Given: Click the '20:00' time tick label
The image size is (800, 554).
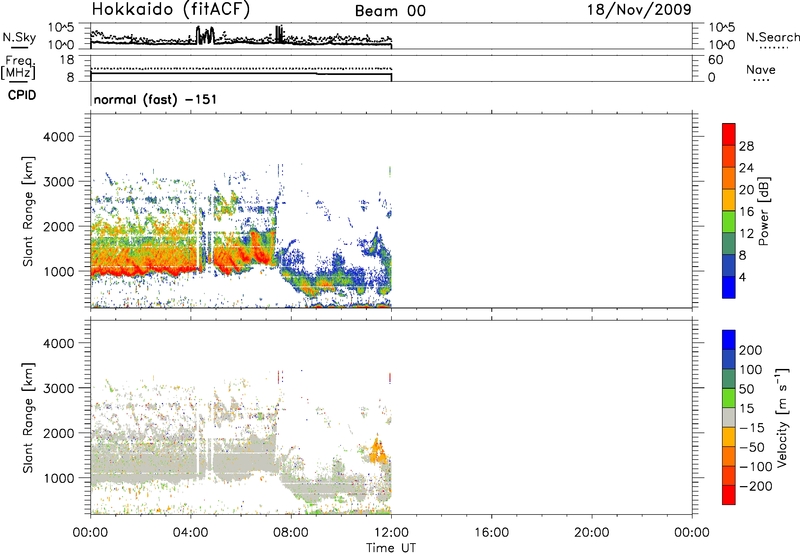Looking at the screenshot, I should coord(592,533).
